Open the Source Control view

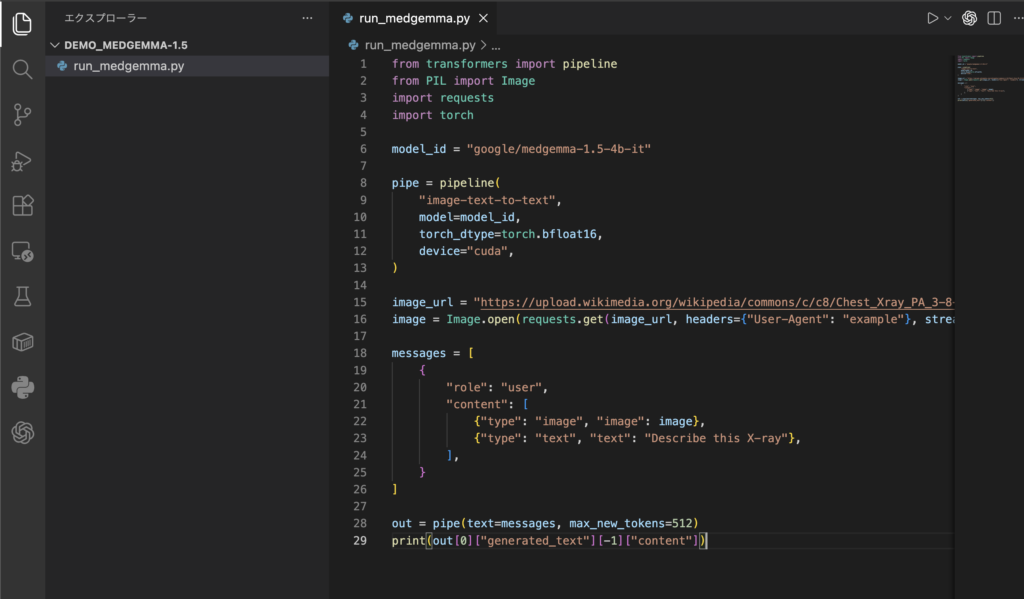pyautogui.click(x=22, y=115)
